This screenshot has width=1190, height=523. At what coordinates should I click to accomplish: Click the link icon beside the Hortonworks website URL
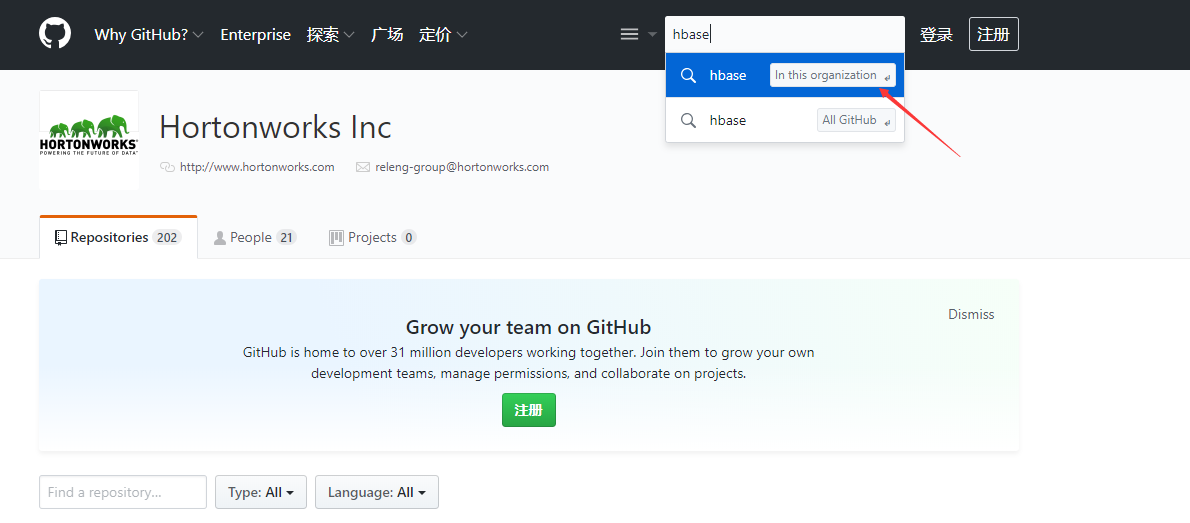click(x=168, y=167)
